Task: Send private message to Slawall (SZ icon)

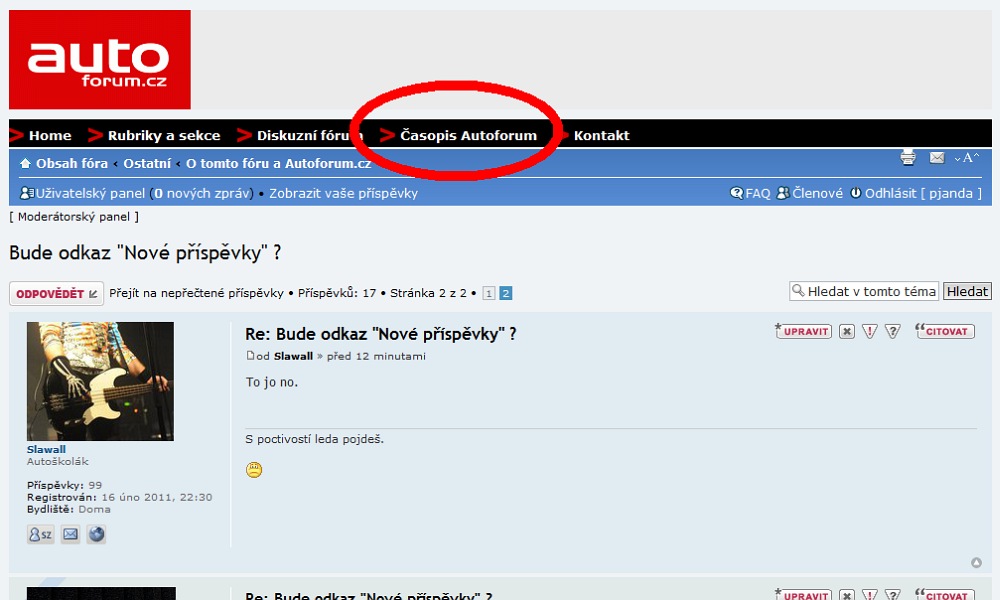Action: pyautogui.click(x=41, y=534)
